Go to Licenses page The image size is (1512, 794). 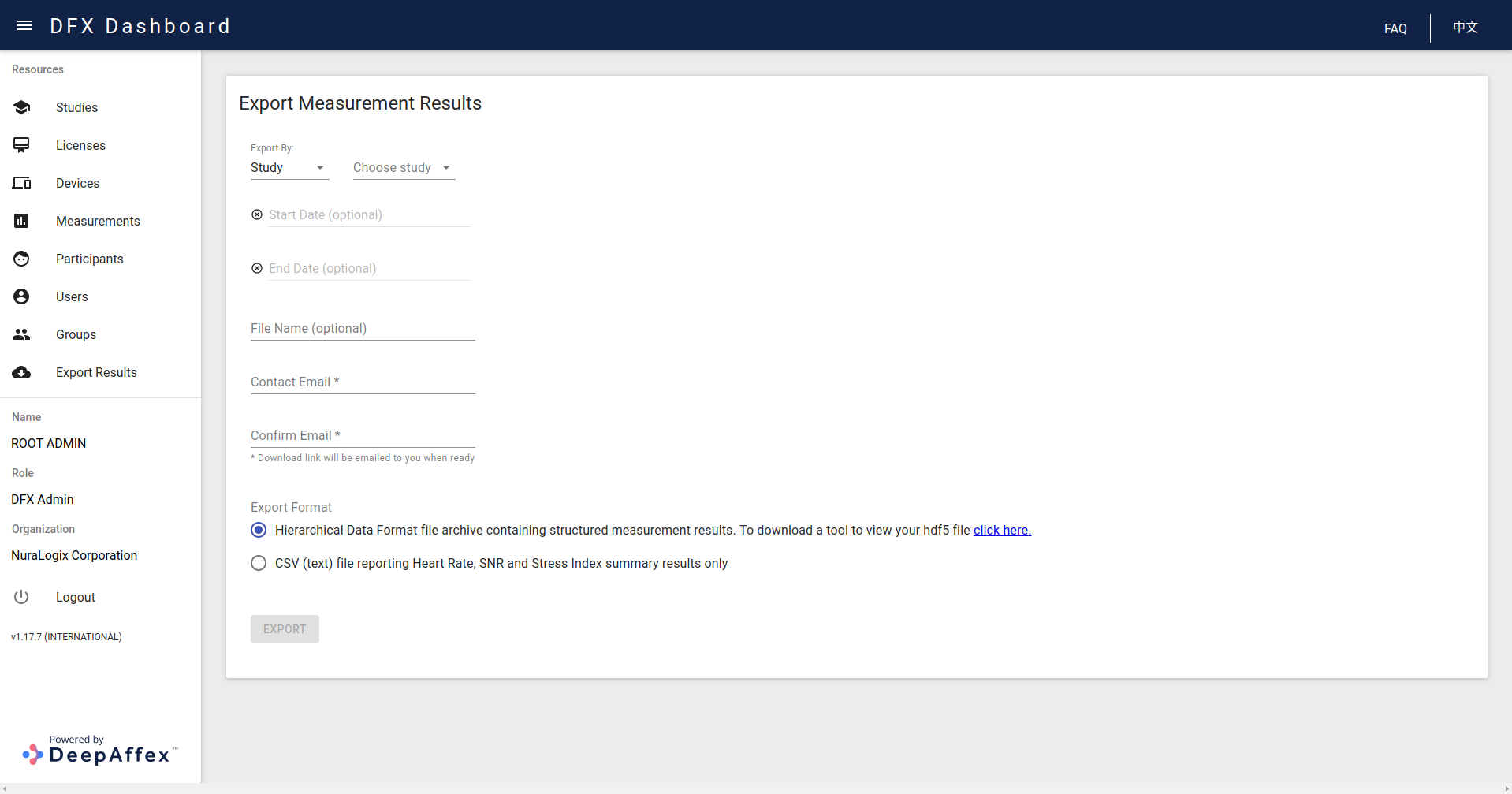80,145
